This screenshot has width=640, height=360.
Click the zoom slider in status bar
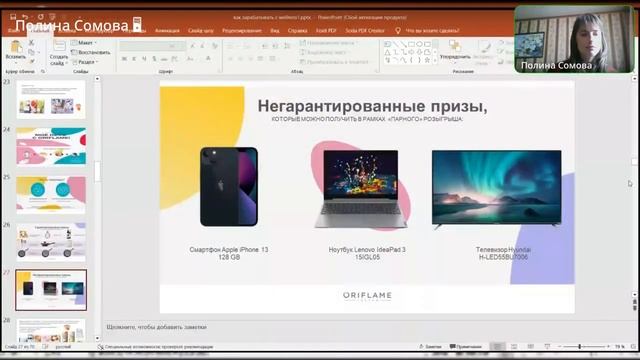tap(584, 347)
